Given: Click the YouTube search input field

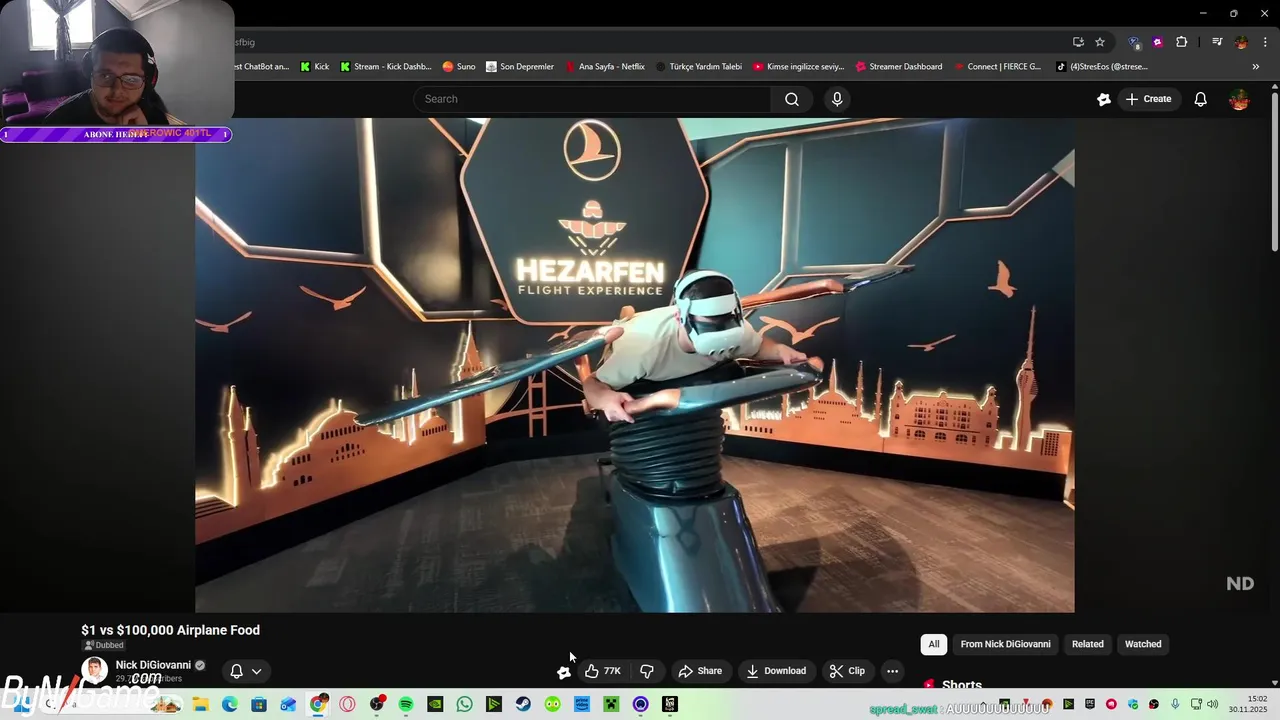Looking at the screenshot, I should click(x=592, y=99).
